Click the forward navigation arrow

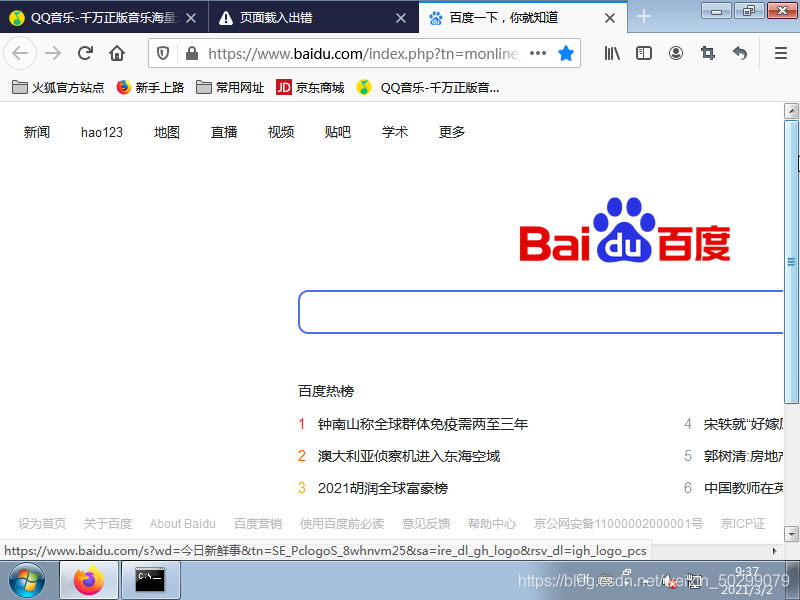(x=53, y=53)
